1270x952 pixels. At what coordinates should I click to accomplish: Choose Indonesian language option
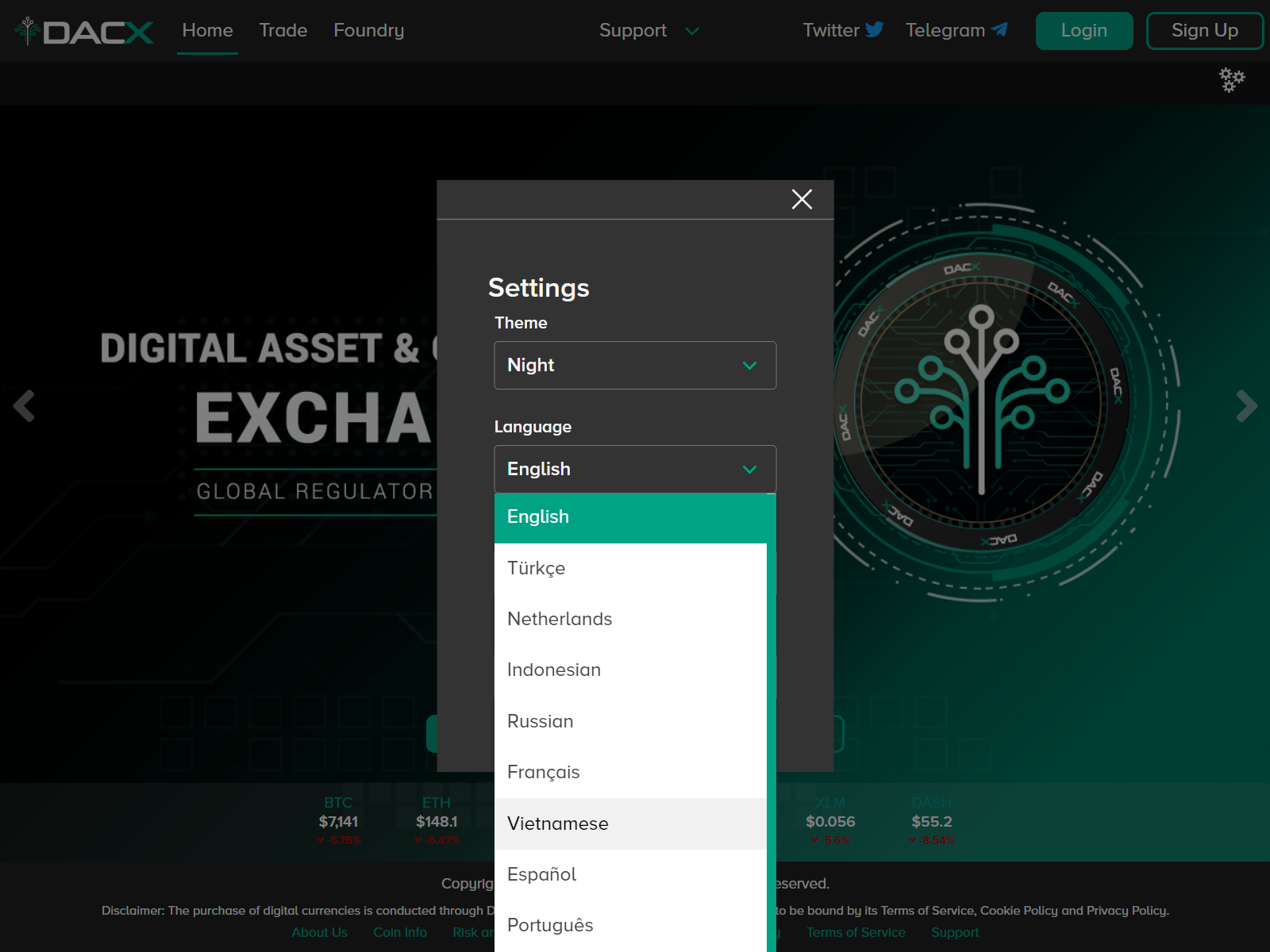630,670
